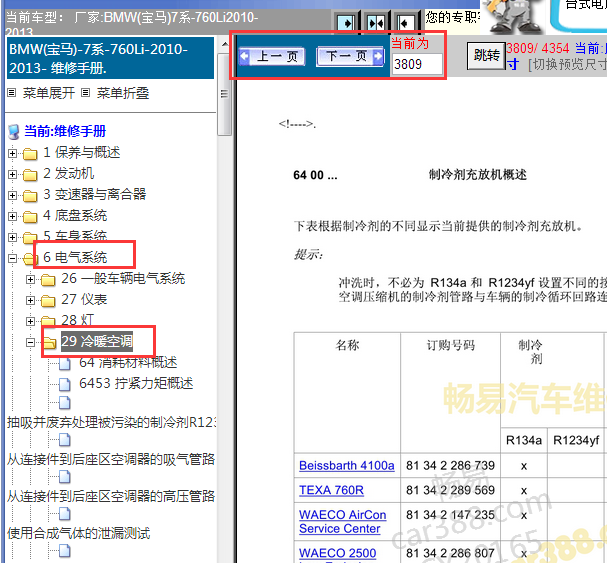Screen dimensions: 607x563
Task: Collapse the 29 冷暖空调 folder
Action: 30,342
